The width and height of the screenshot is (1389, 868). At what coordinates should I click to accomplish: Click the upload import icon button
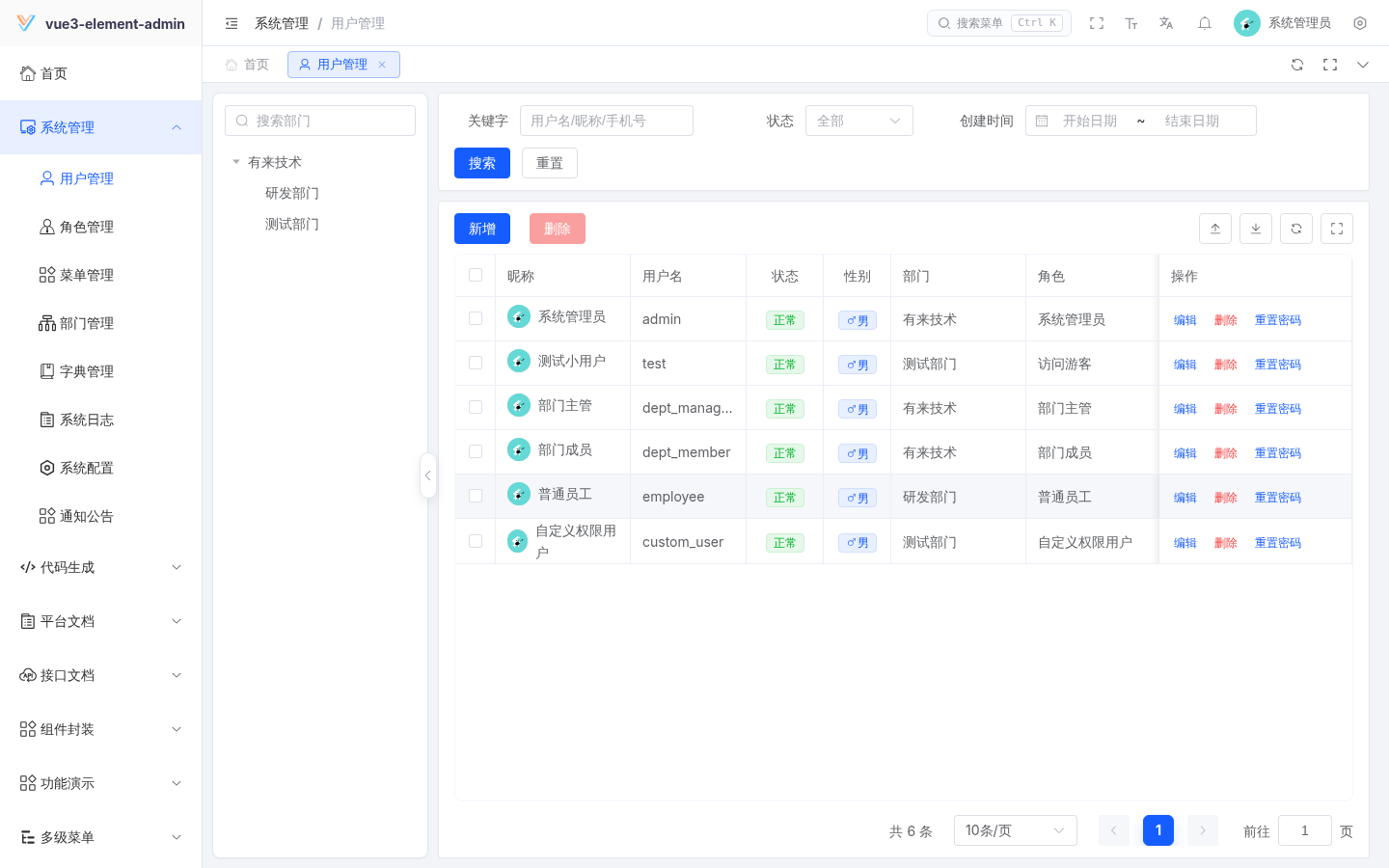[x=1215, y=229]
